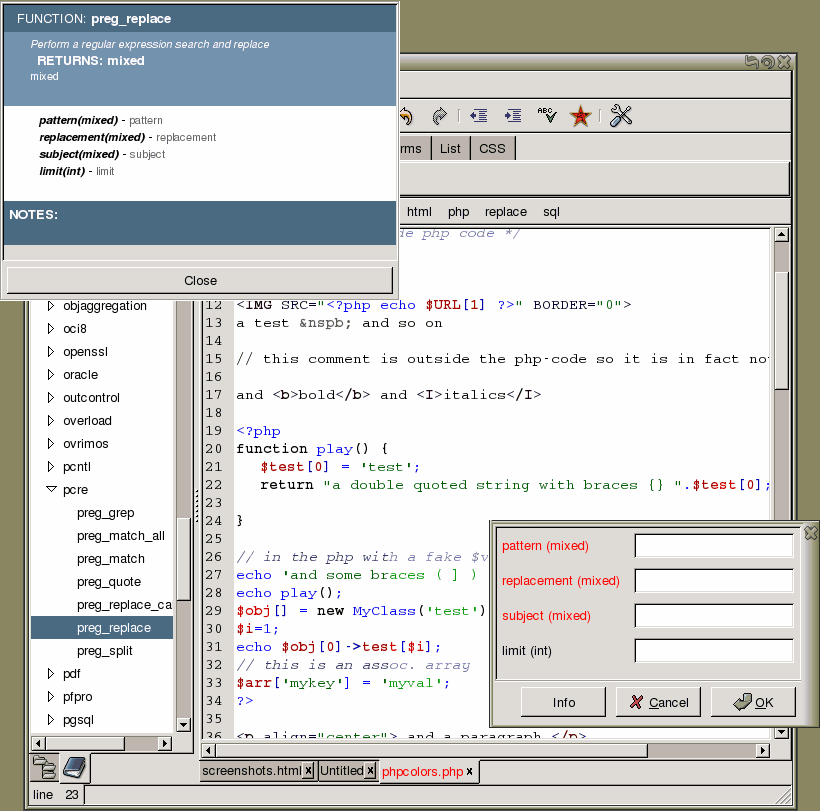Expand the pdf tree node

pyautogui.click(x=51, y=674)
